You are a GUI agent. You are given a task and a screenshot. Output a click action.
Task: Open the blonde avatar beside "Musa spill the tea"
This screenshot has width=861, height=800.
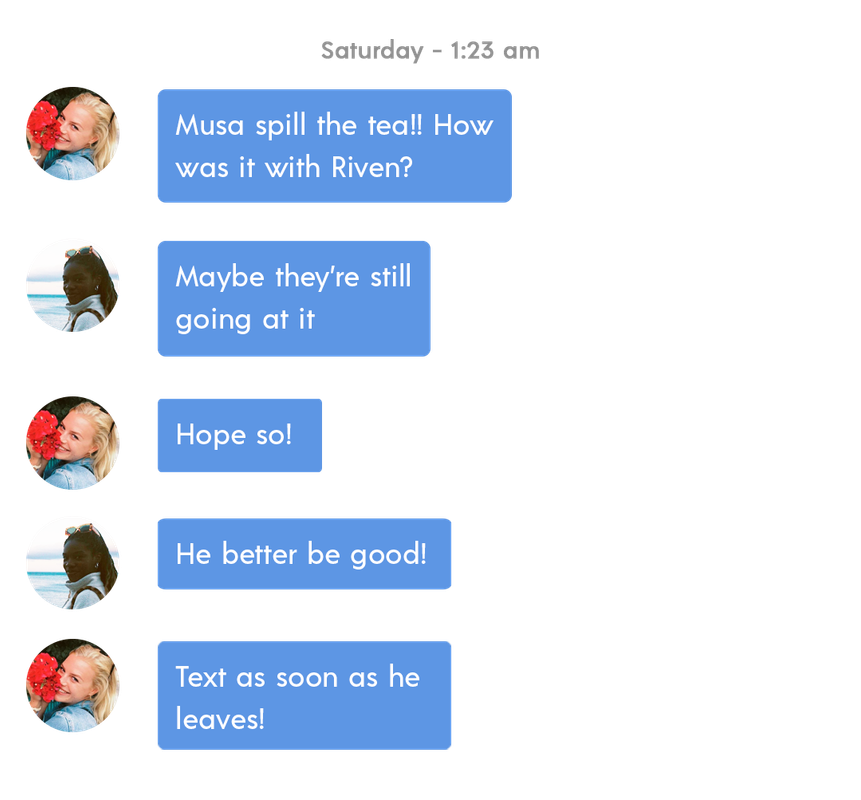72,133
